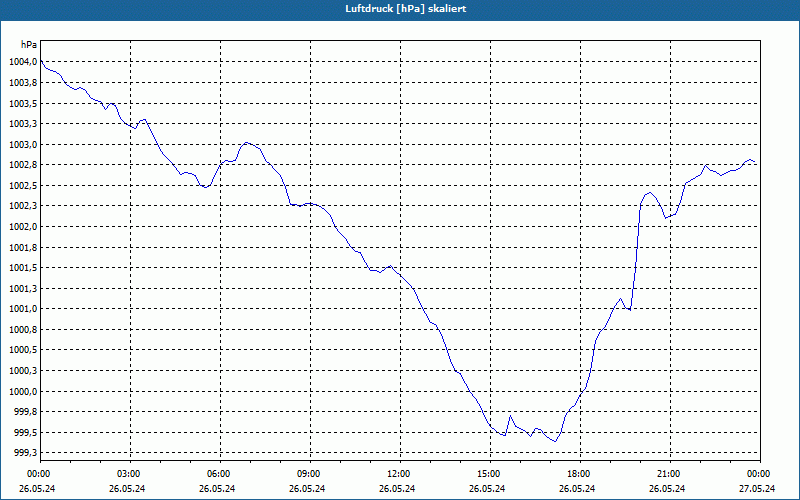
Task: Click the 26.05.24 date under 06:00
Action: click(x=217, y=489)
